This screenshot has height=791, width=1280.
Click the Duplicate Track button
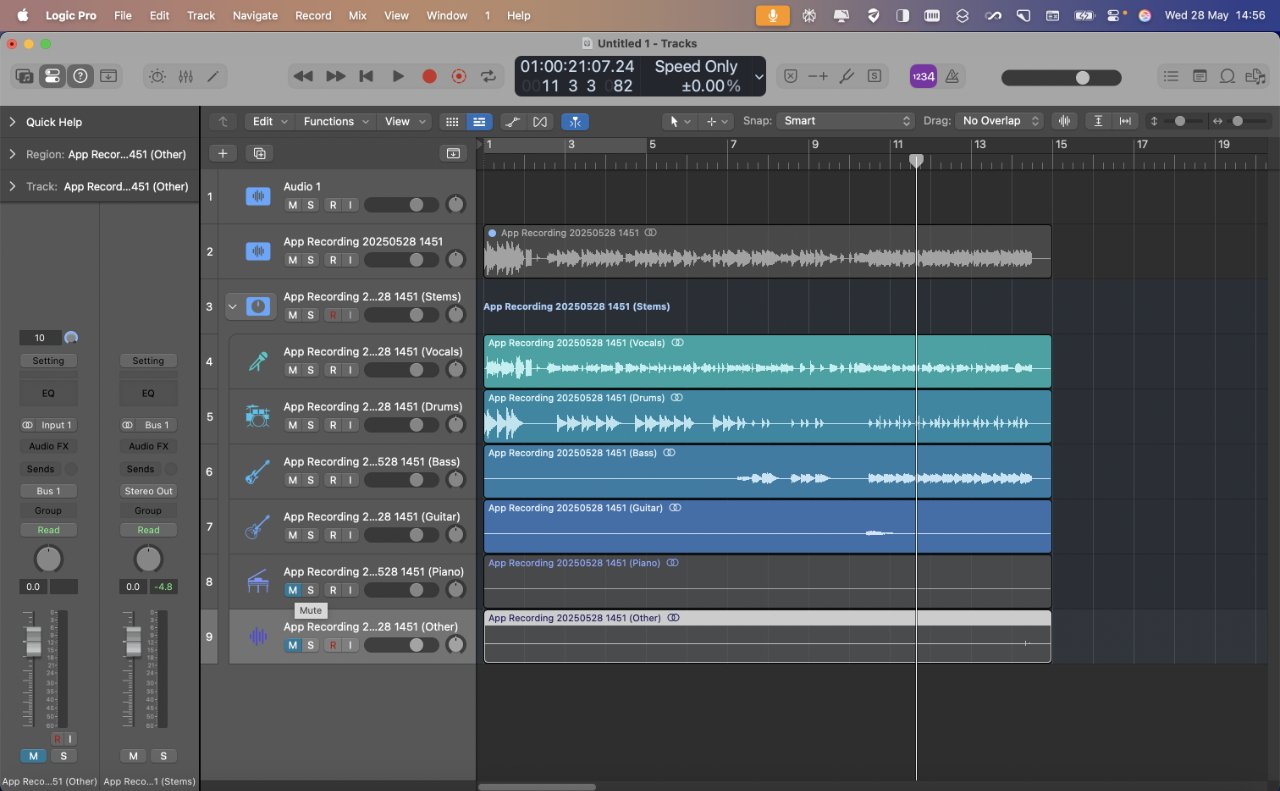point(259,153)
